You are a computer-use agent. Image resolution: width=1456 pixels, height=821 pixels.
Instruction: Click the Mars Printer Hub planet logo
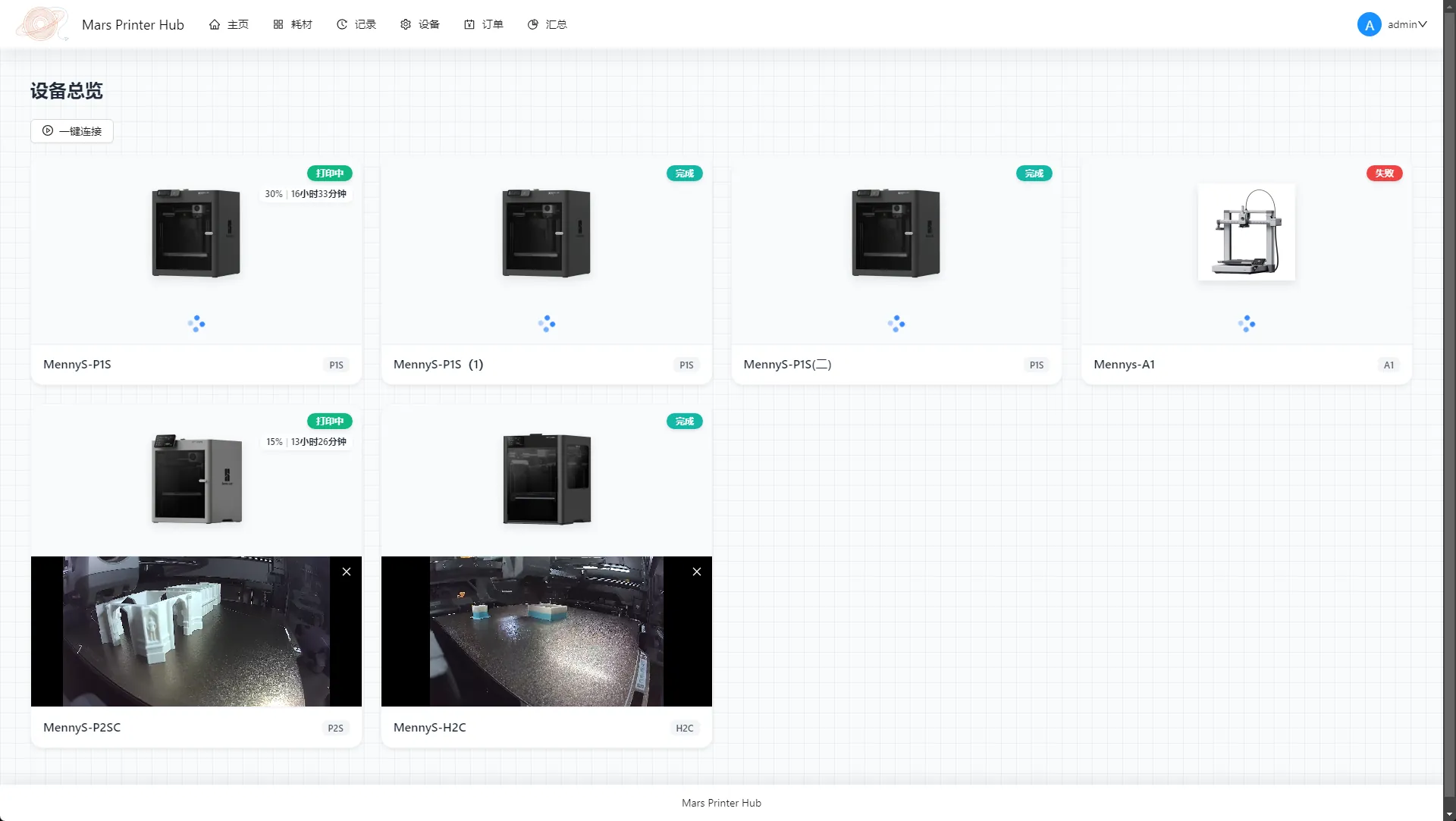click(x=42, y=24)
